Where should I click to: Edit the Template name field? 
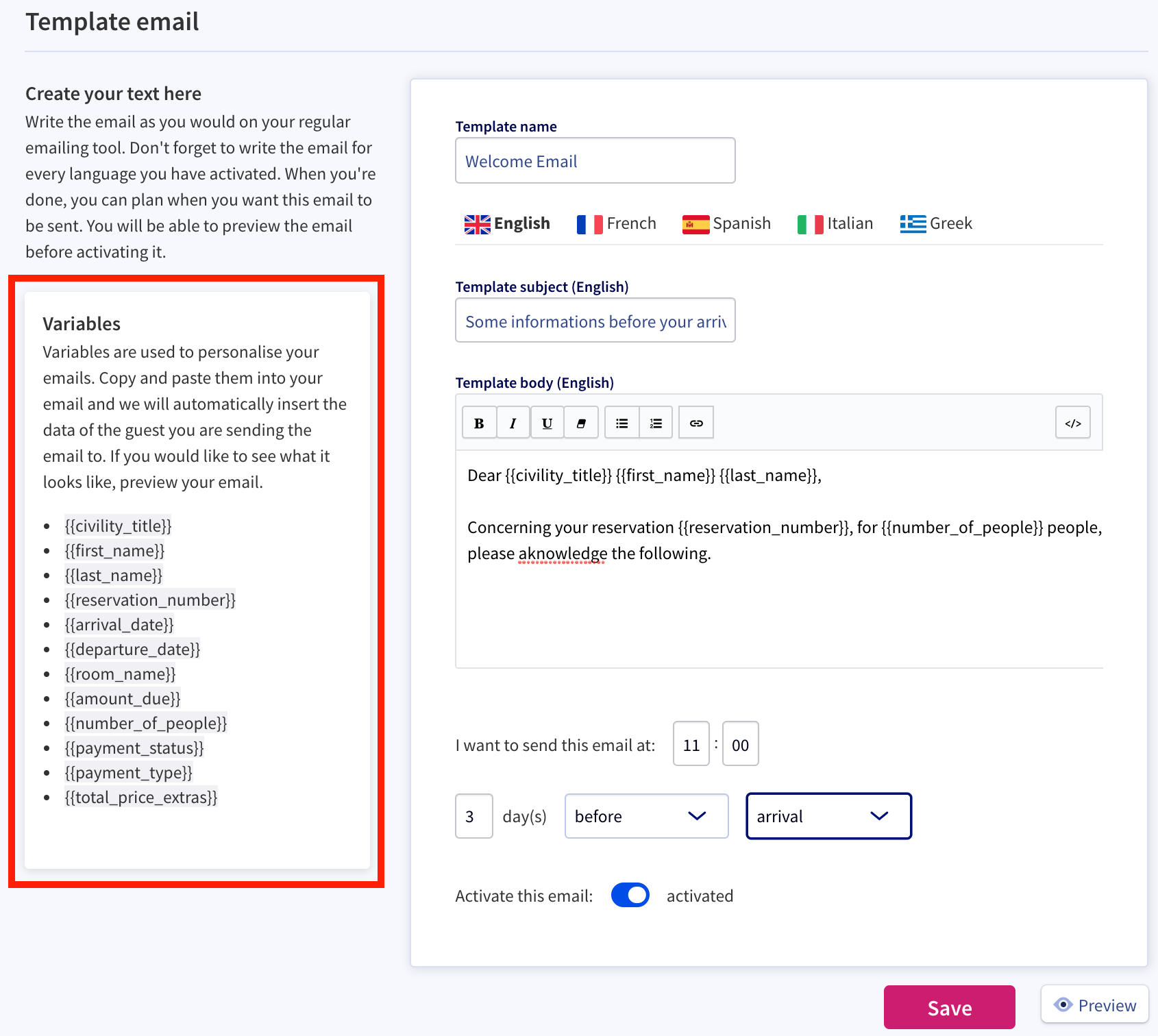(595, 160)
